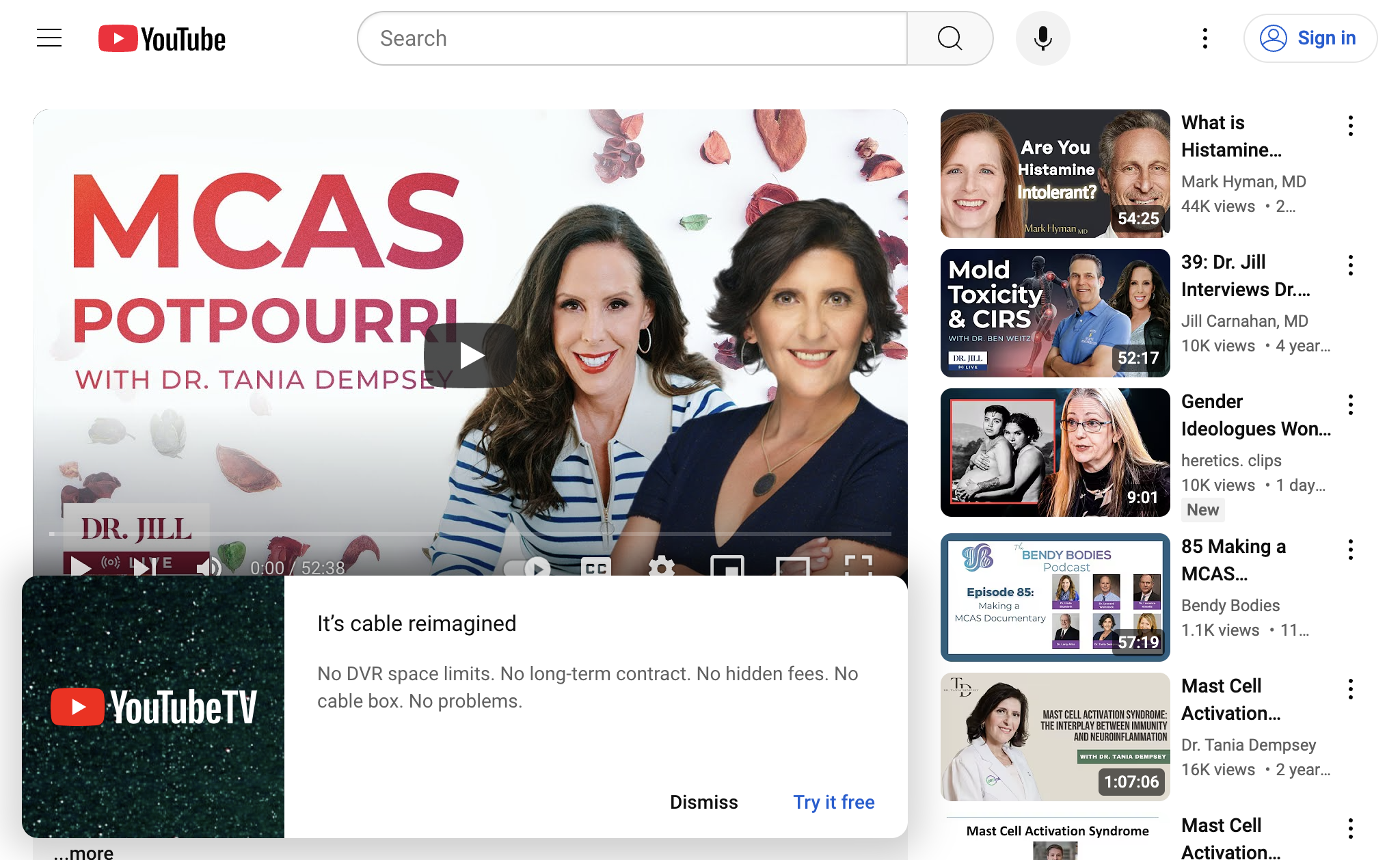Screen dimensions: 1400x860
Task: Switch to theater mode
Action: click(x=793, y=566)
